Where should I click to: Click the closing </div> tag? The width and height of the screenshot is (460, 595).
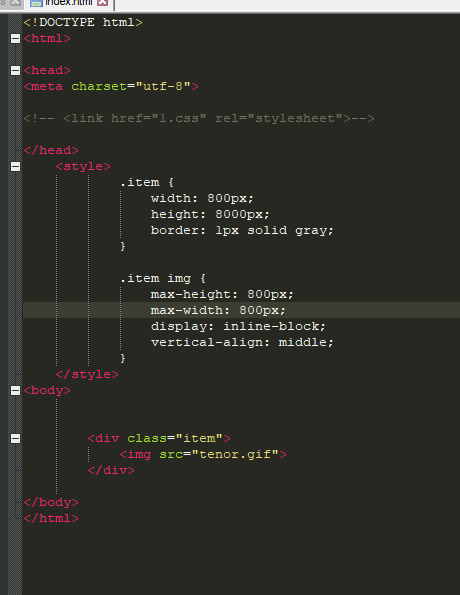coord(111,471)
